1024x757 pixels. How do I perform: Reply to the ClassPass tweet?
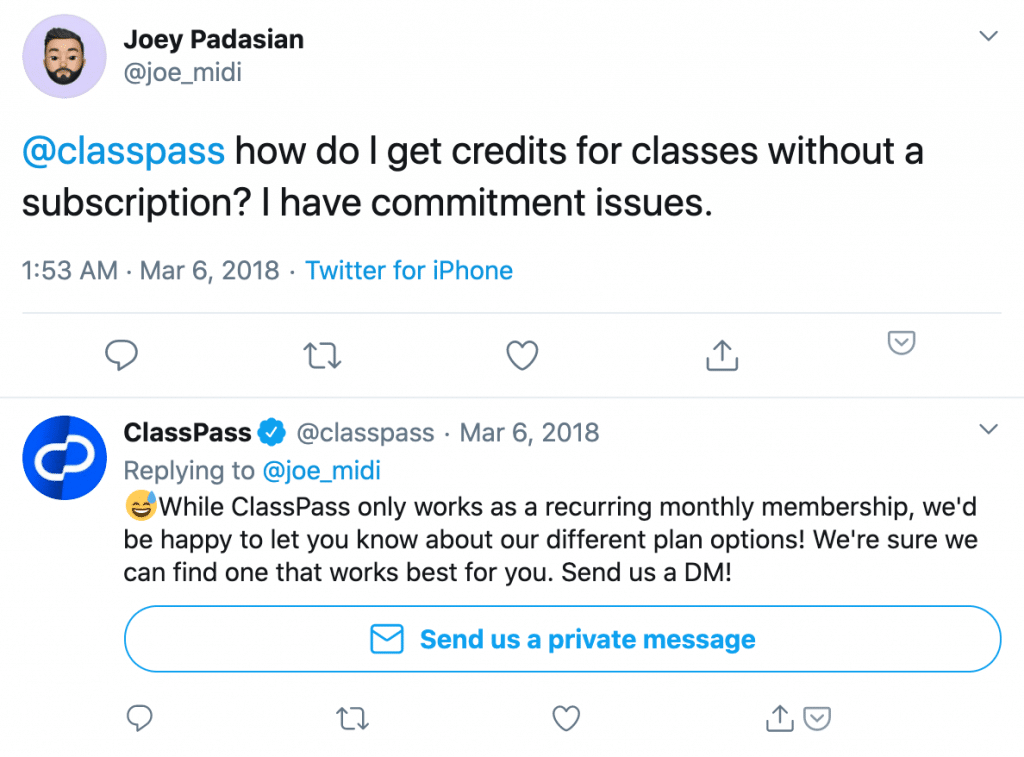(141, 717)
